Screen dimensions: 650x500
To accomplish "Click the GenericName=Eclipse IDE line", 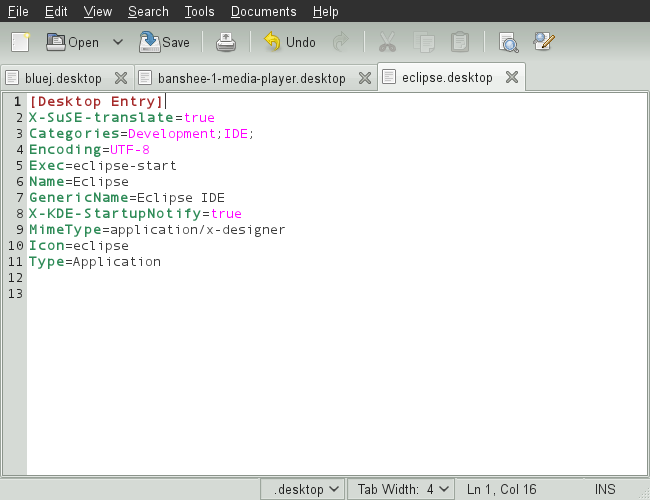I will coord(127,197).
